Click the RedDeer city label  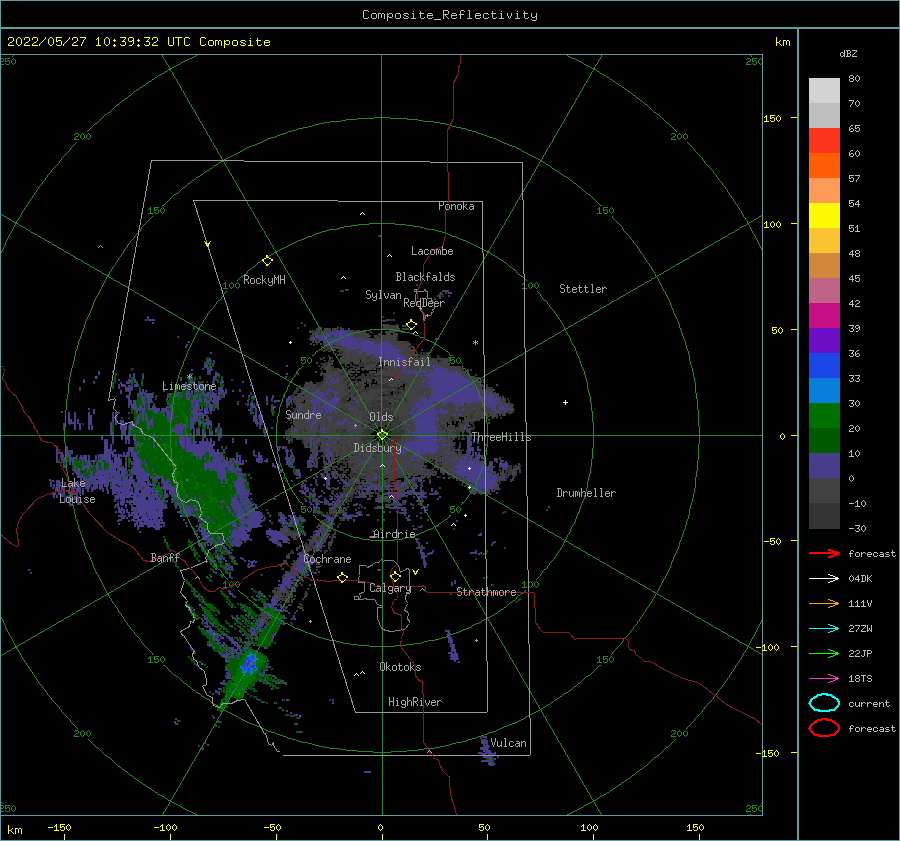[x=424, y=303]
